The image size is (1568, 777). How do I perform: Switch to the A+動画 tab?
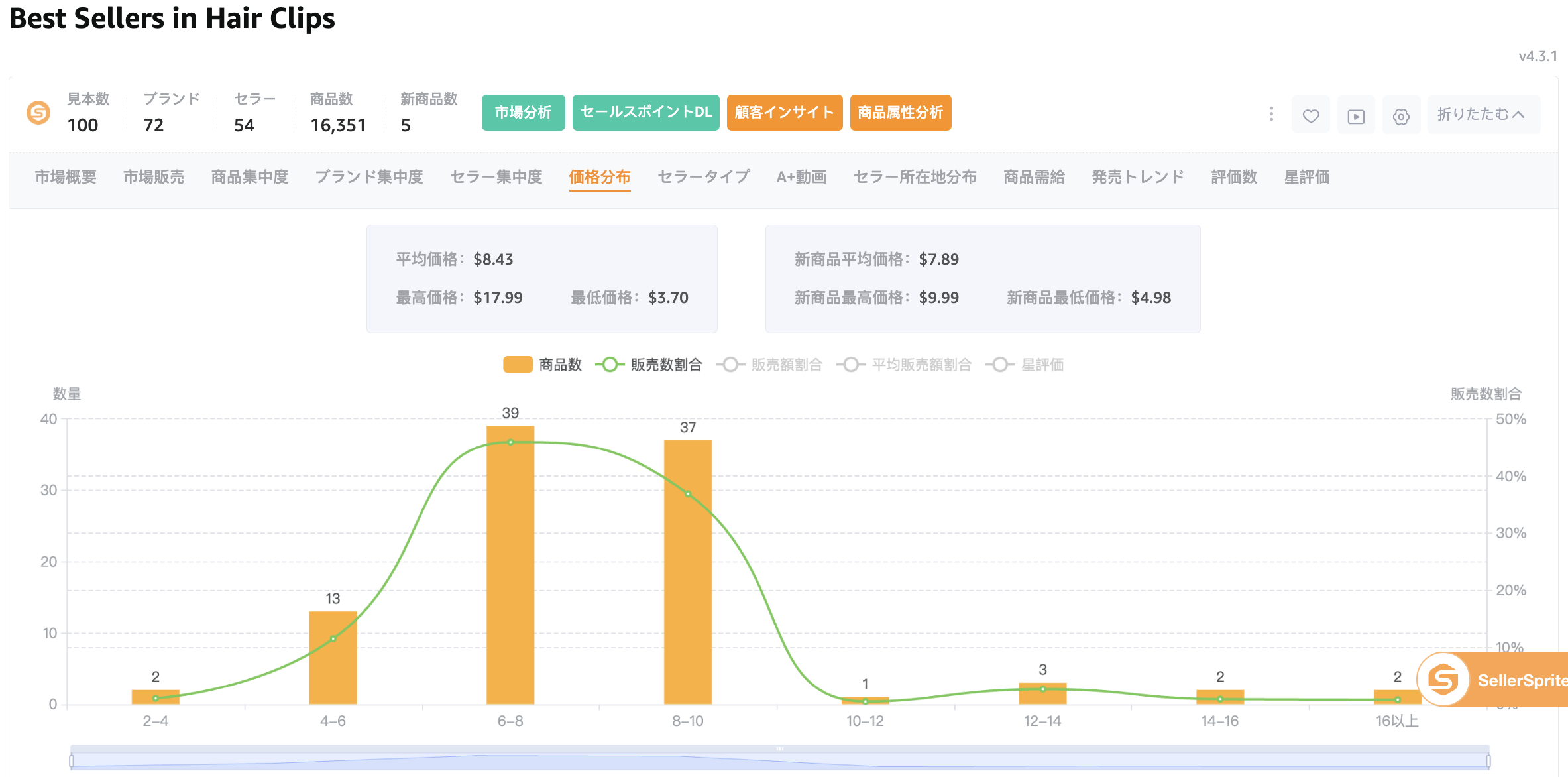tap(802, 177)
